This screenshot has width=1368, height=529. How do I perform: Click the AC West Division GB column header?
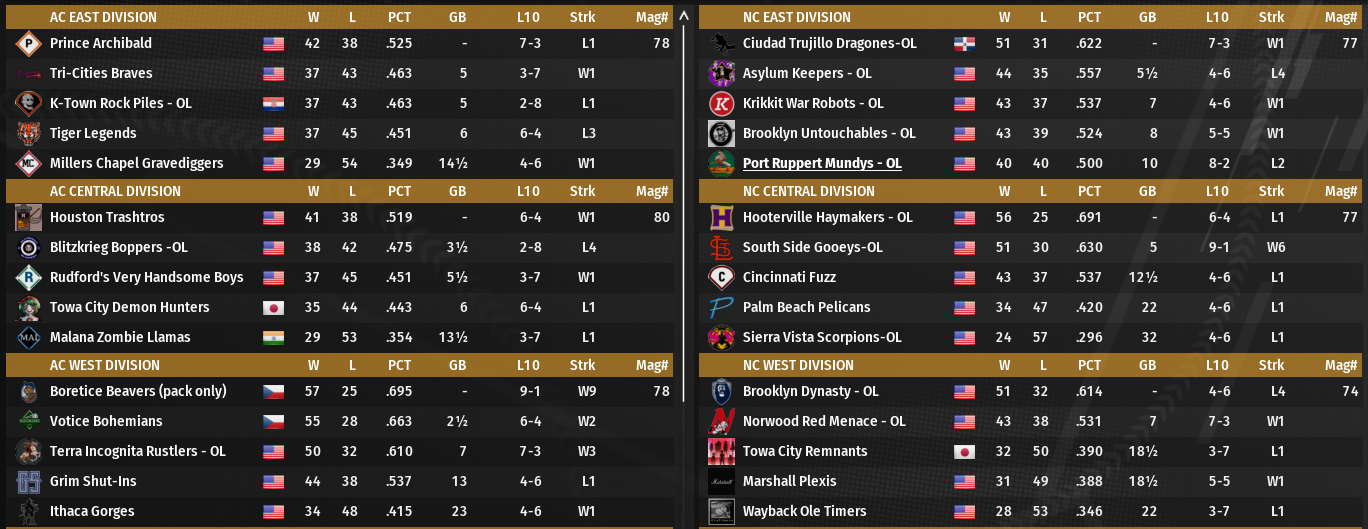458,365
